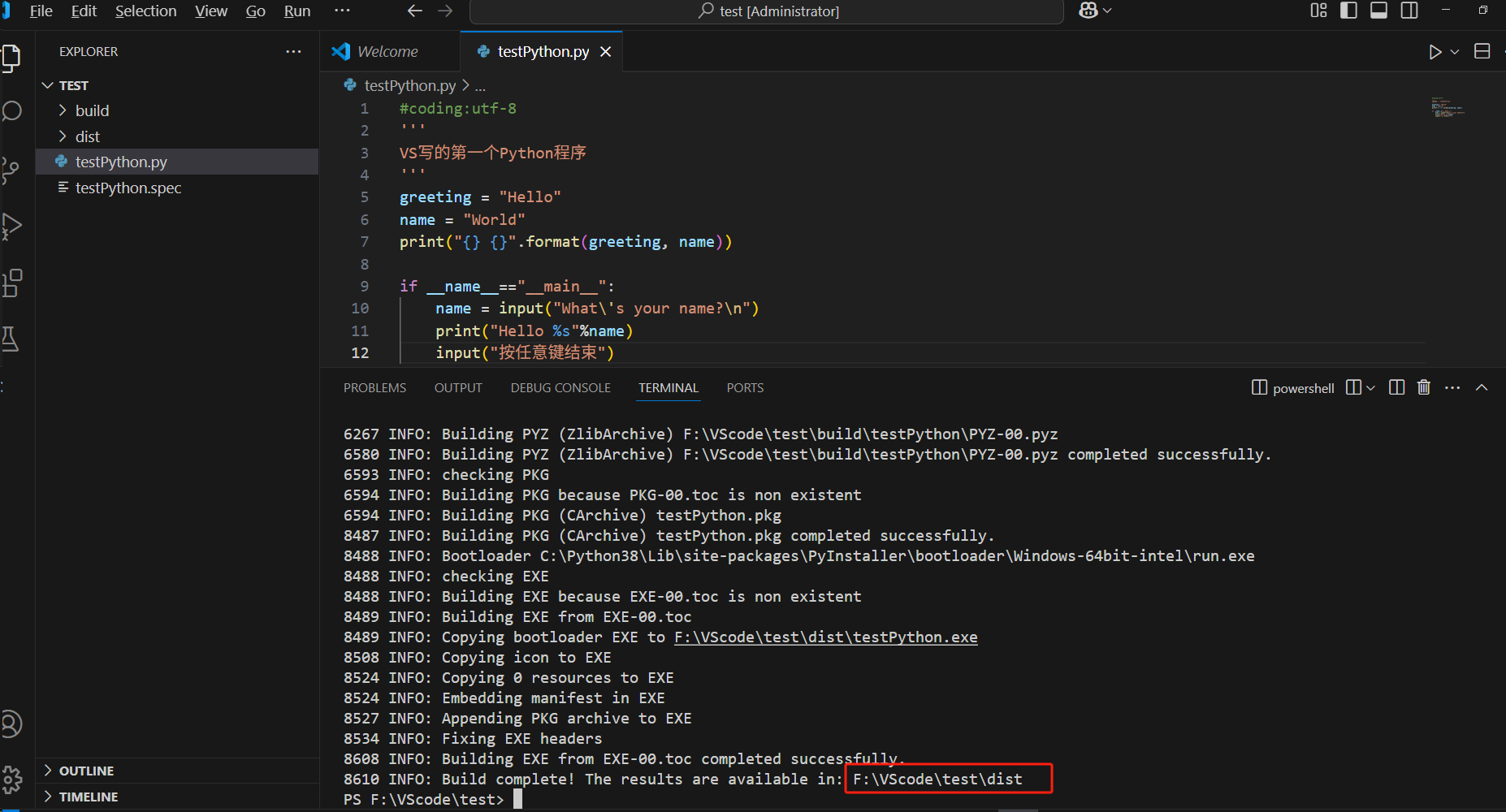The width and height of the screenshot is (1506, 812).
Task: Open the Copilot chat icon
Action: (1088, 11)
